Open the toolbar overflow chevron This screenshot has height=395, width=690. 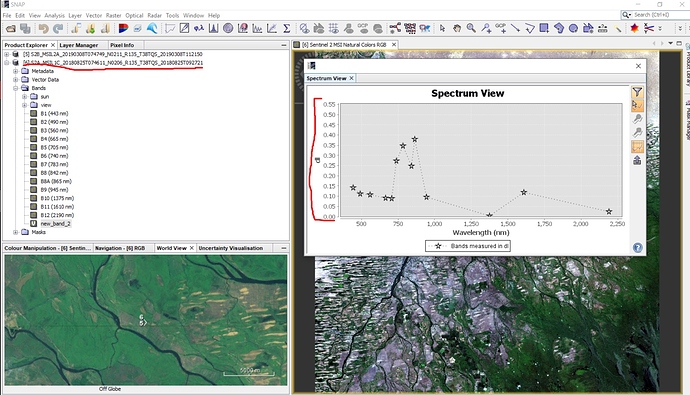(660, 29)
